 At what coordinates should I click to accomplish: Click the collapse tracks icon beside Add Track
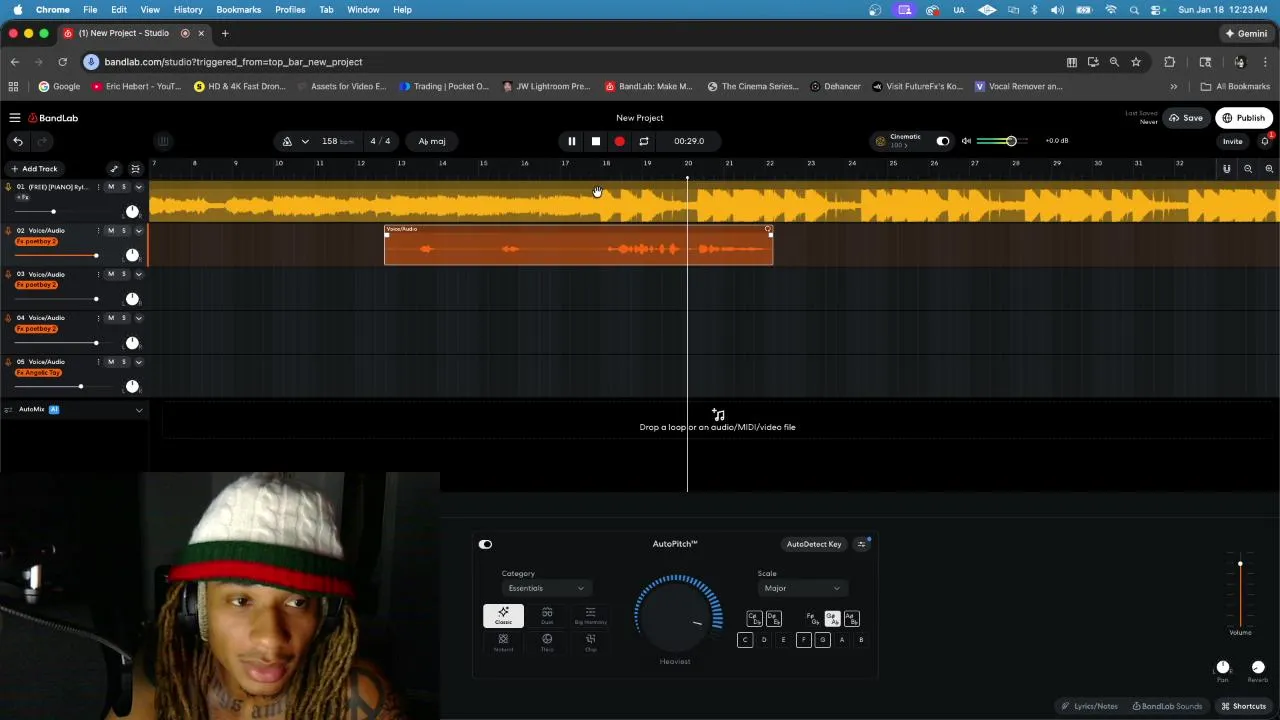[x=135, y=169]
